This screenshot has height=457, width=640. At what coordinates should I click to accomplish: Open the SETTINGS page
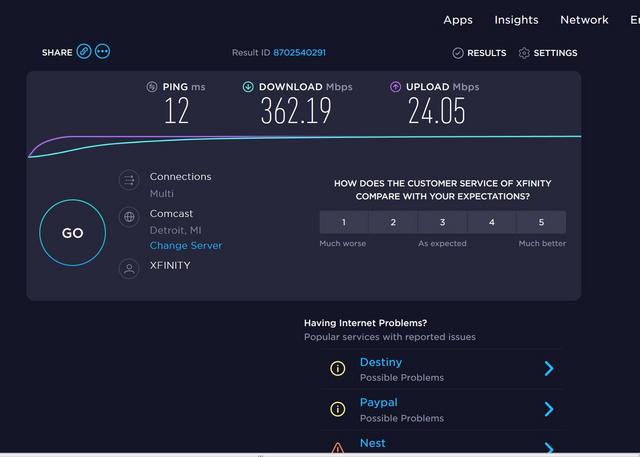[556, 53]
